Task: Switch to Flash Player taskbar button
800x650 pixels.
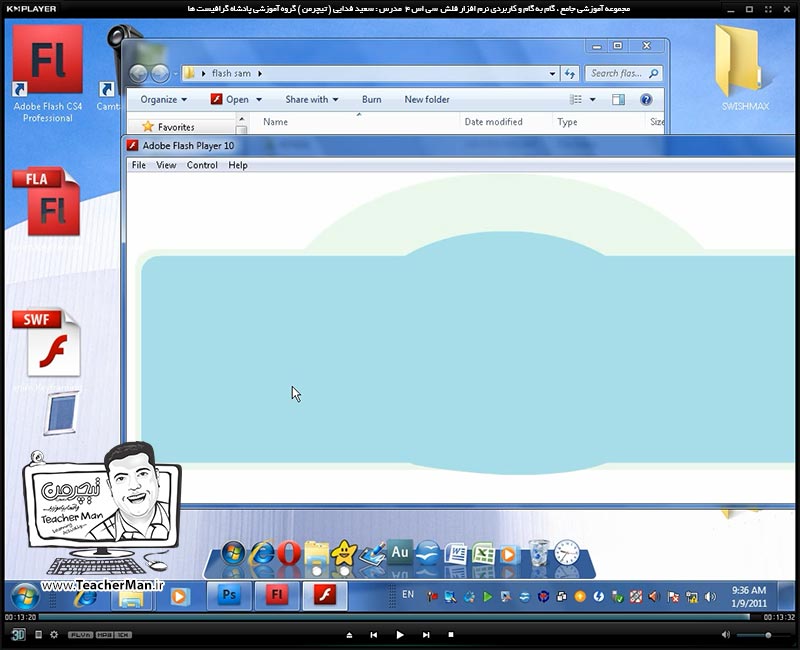Action: point(324,595)
